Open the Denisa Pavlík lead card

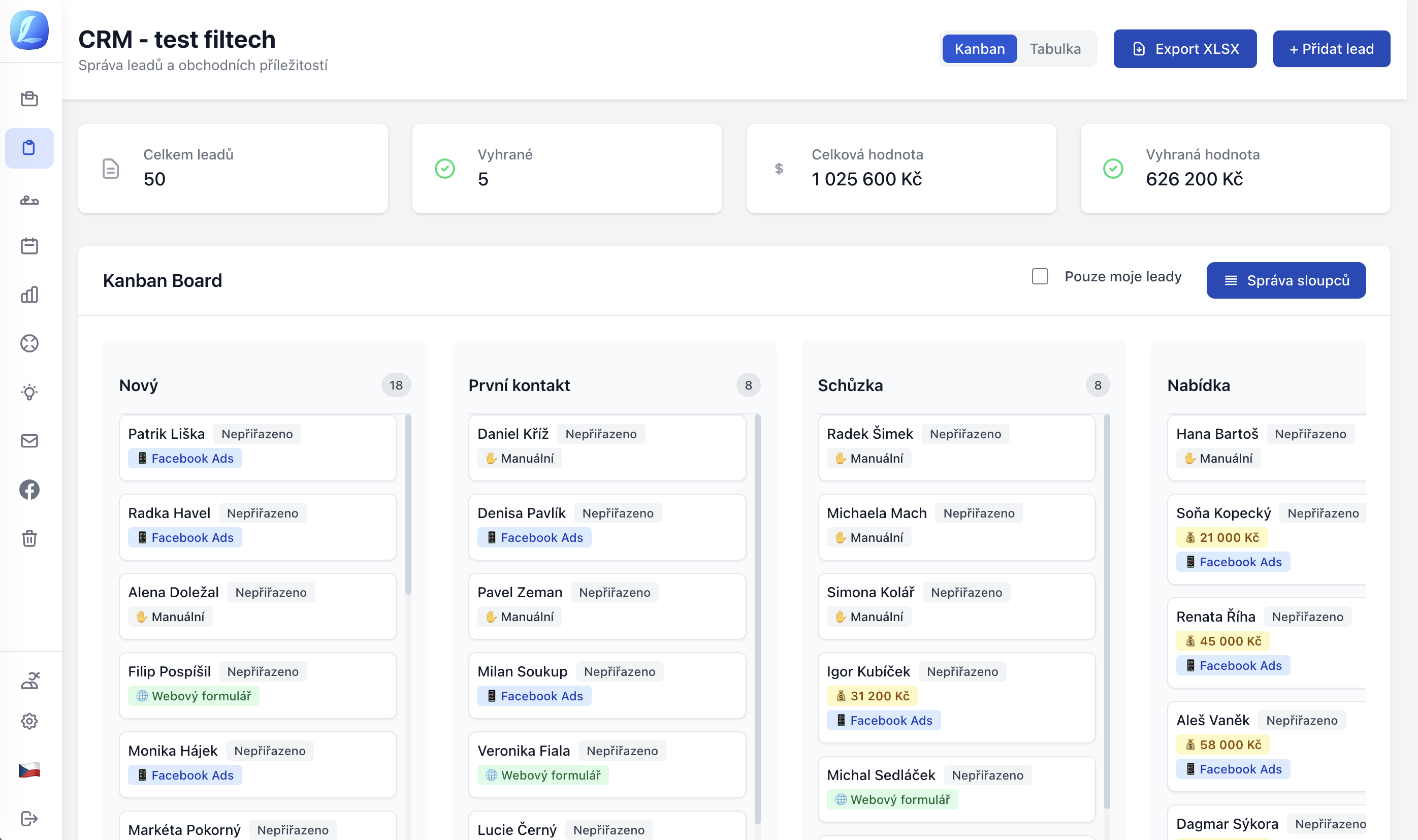tap(607, 527)
